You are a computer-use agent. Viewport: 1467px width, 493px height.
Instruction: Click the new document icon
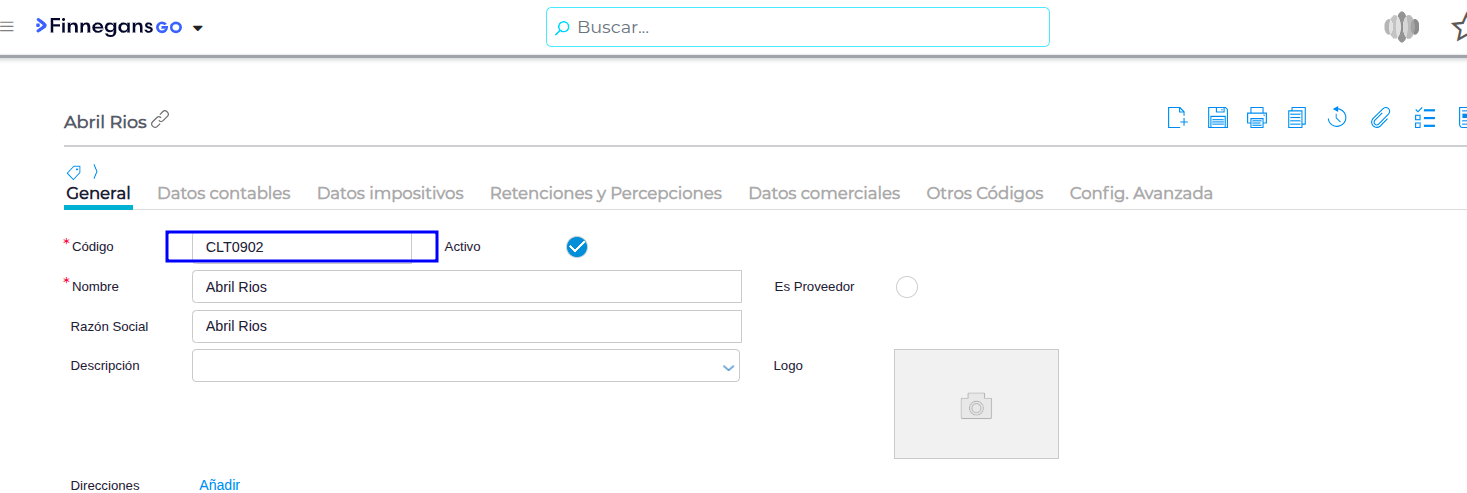click(x=1177, y=118)
